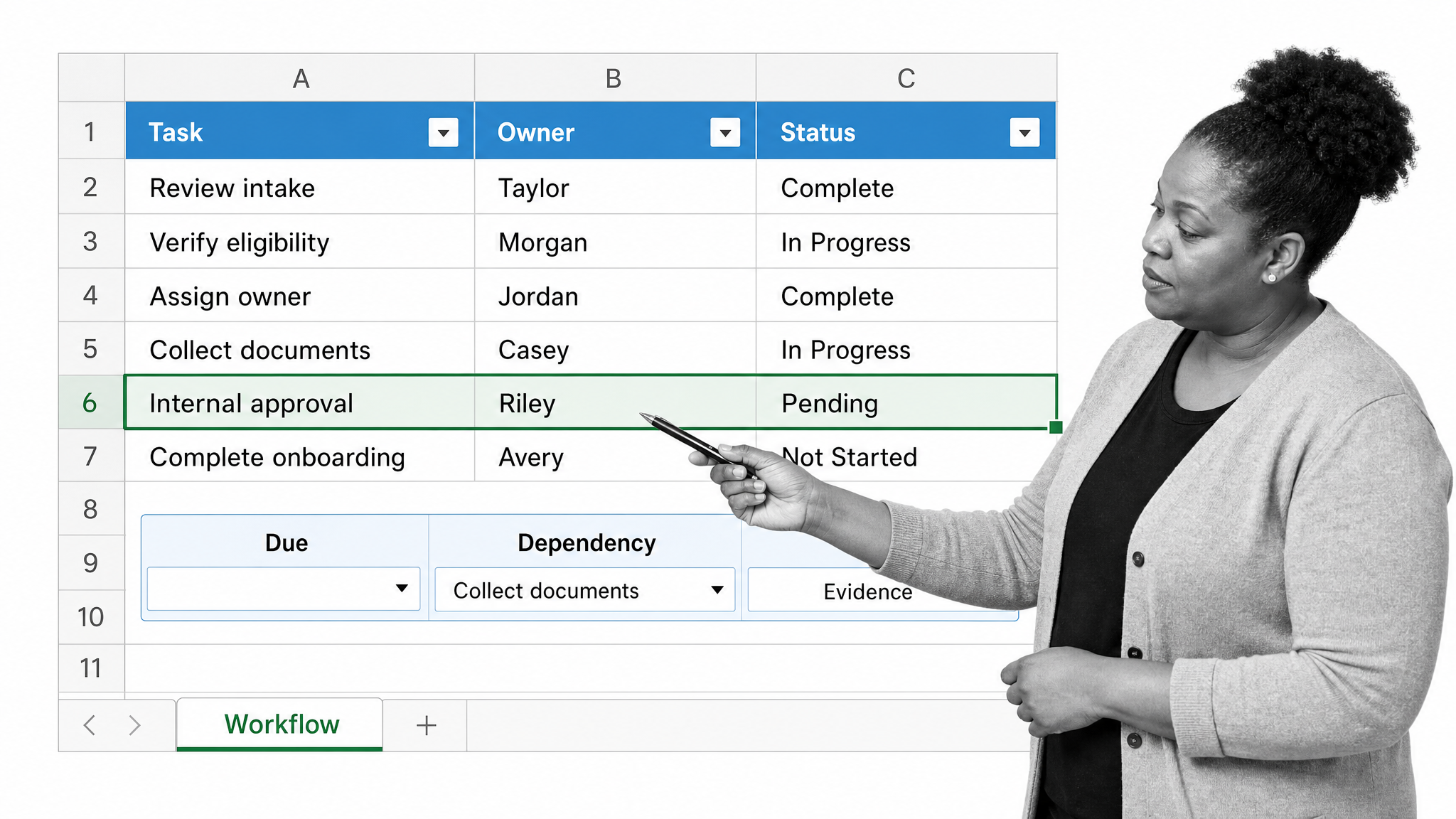This screenshot has width=1456, height=819.
Task: Select the Pending status cell
Action: (906, 402)
